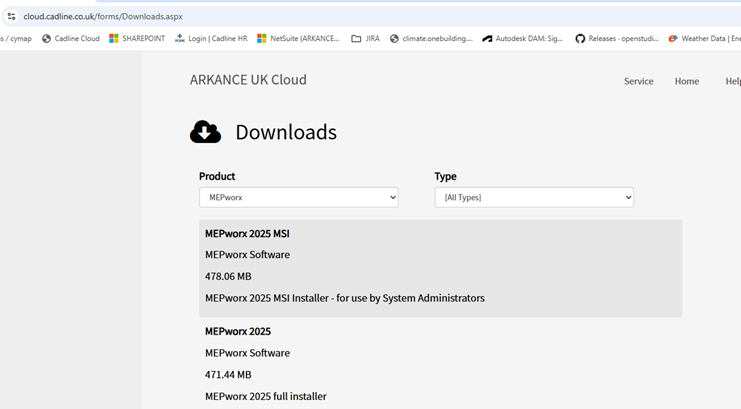Select the MEPworx 2025 full installer entry
741x409 pixels.
[440, 364]
